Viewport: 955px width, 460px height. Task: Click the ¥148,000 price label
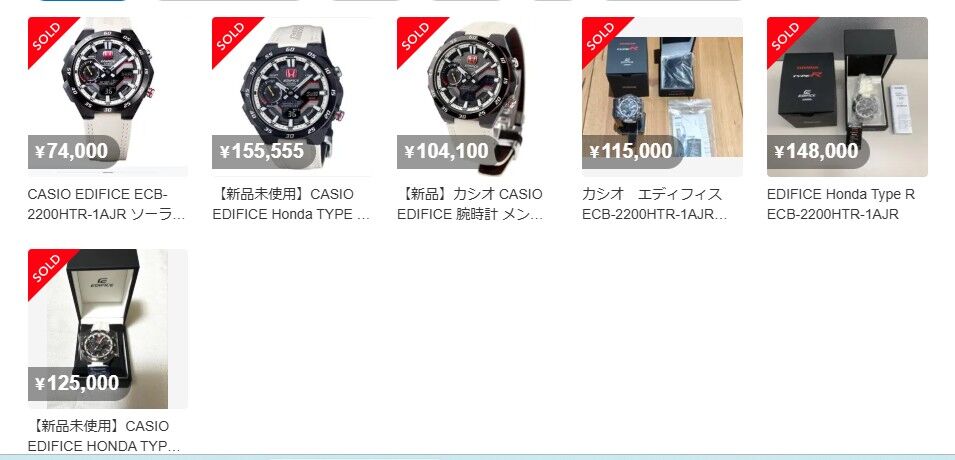(817, 151)
